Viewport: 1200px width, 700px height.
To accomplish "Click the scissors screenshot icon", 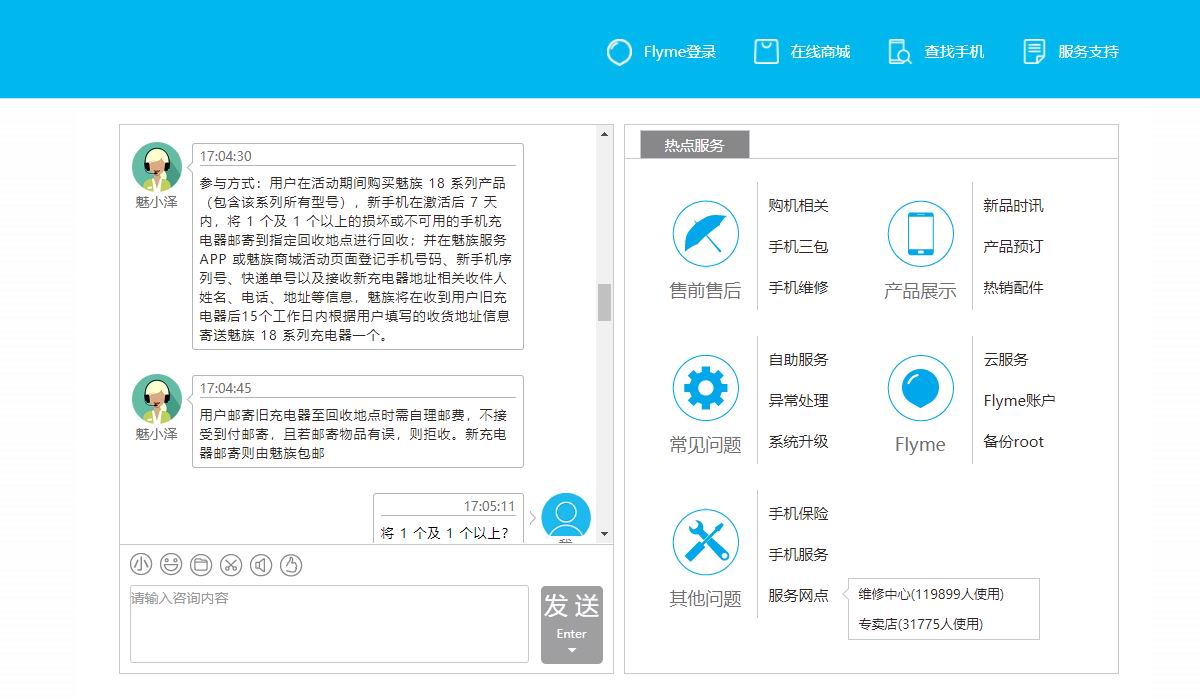I will click(231, 565).
